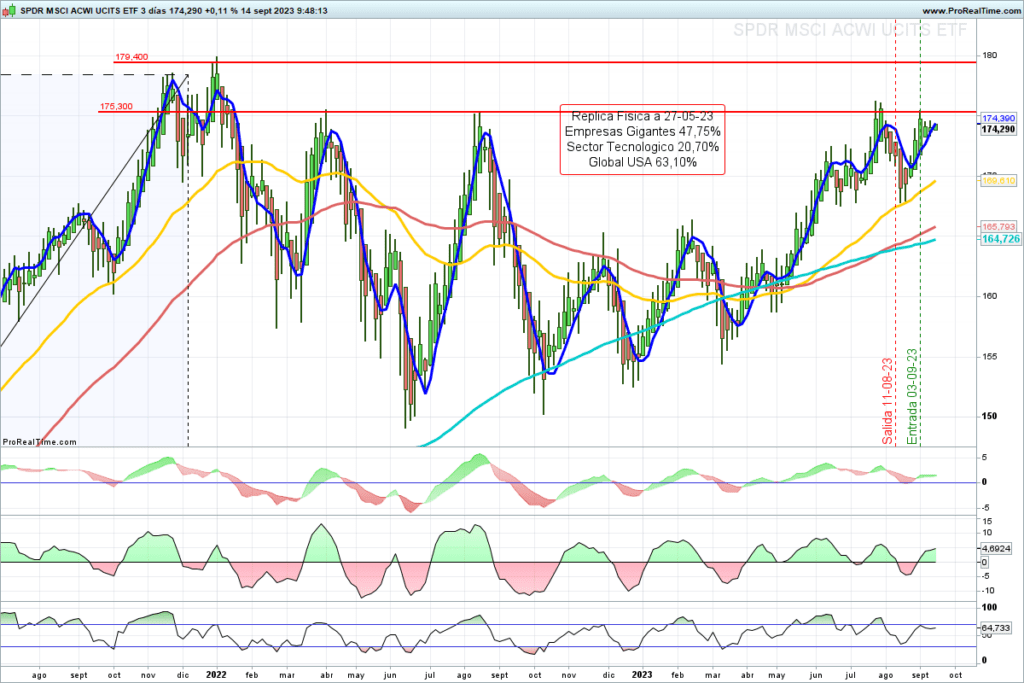Click the -10 tick on the middle indicator axis
Image resolution: width=1024 pixels, height=683 pixels.
[987, 591]
